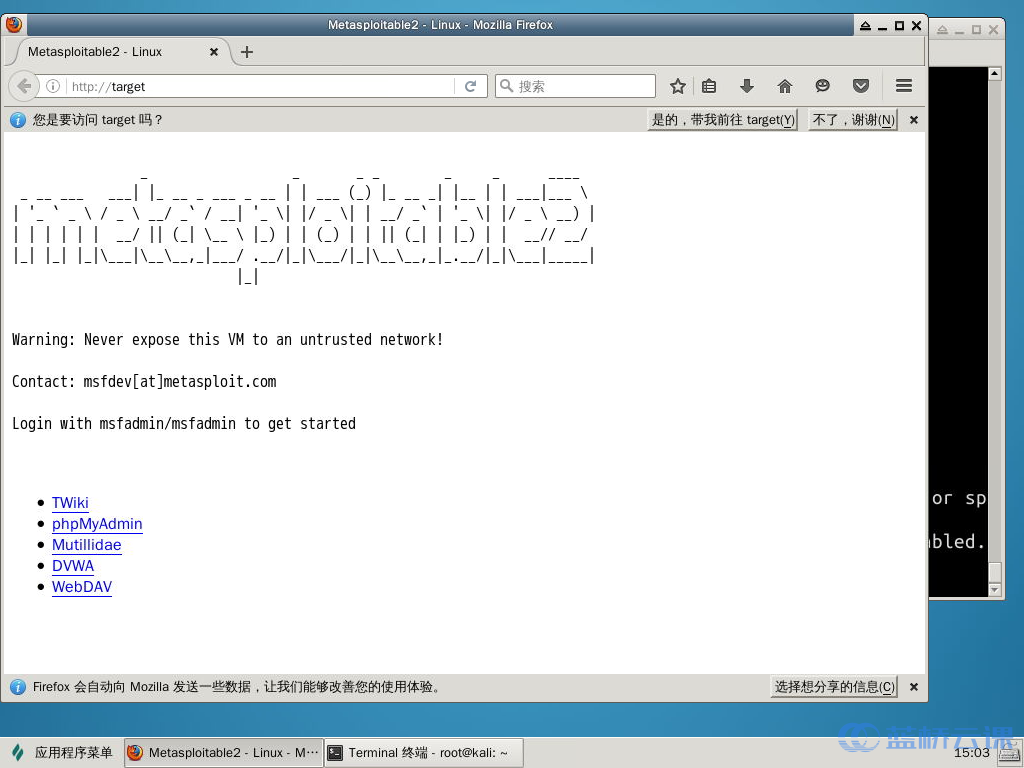Click 'Contact: msfdev[at]metasploit.com' text

click(x=144, y=382)
